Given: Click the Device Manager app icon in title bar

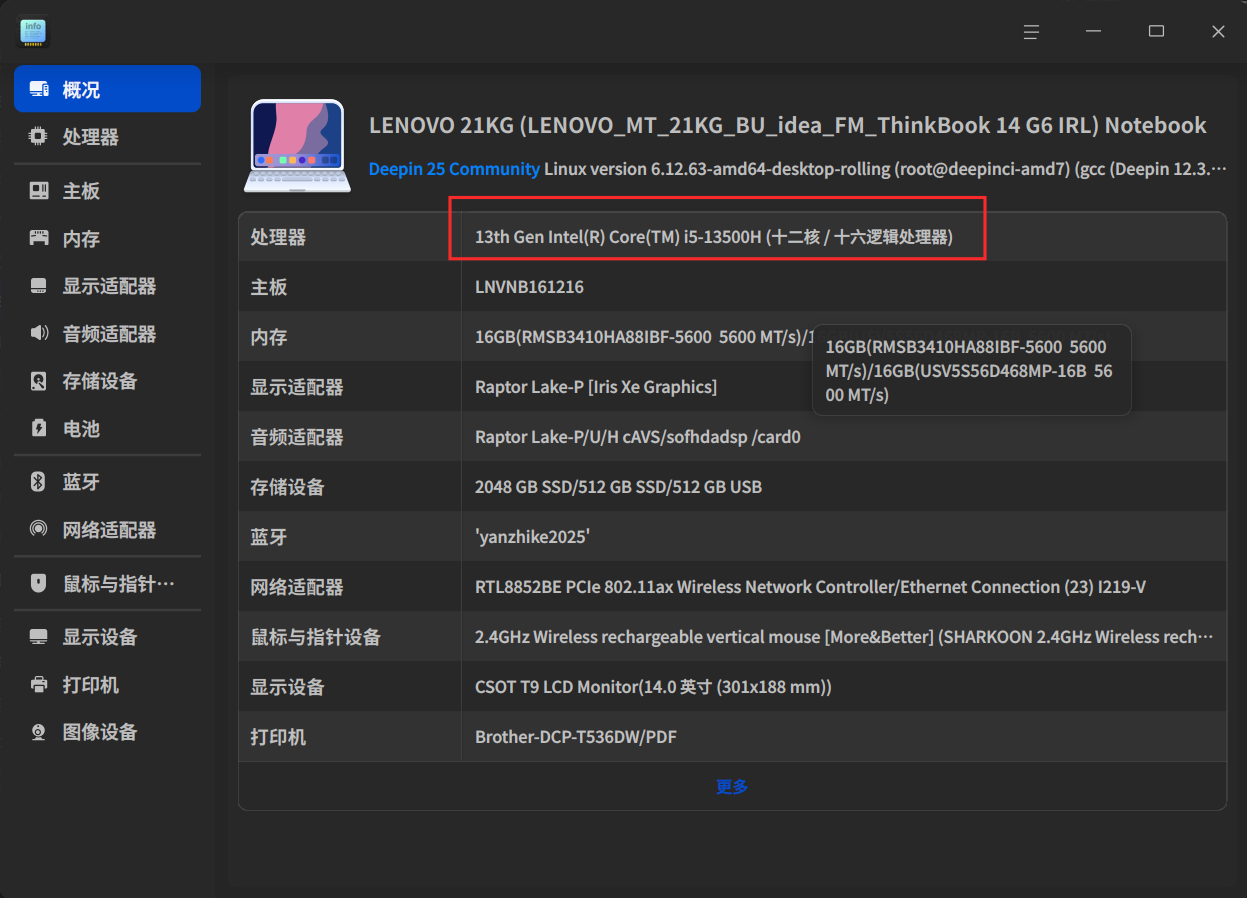Looking at the screenshot, I should tap(34, 32).
